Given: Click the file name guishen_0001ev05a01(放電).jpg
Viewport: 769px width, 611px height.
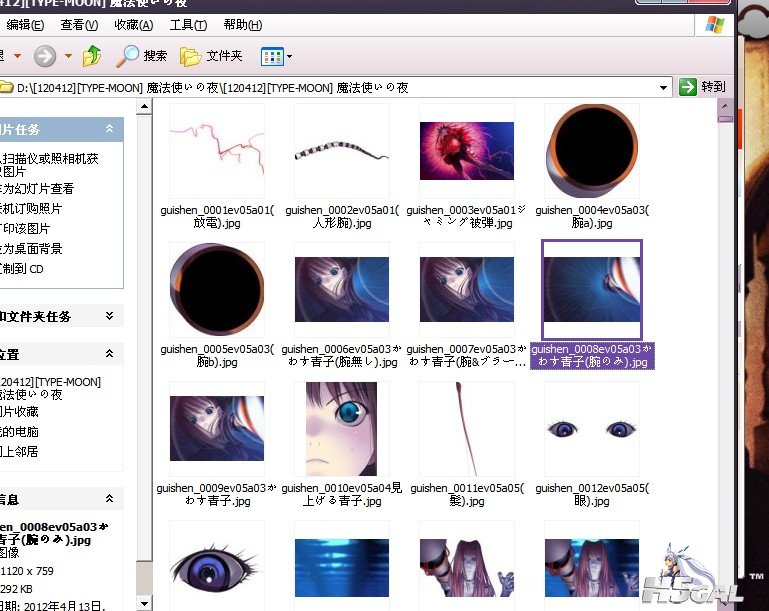Looking at the screenshot, I should click(x=217, y=216).
